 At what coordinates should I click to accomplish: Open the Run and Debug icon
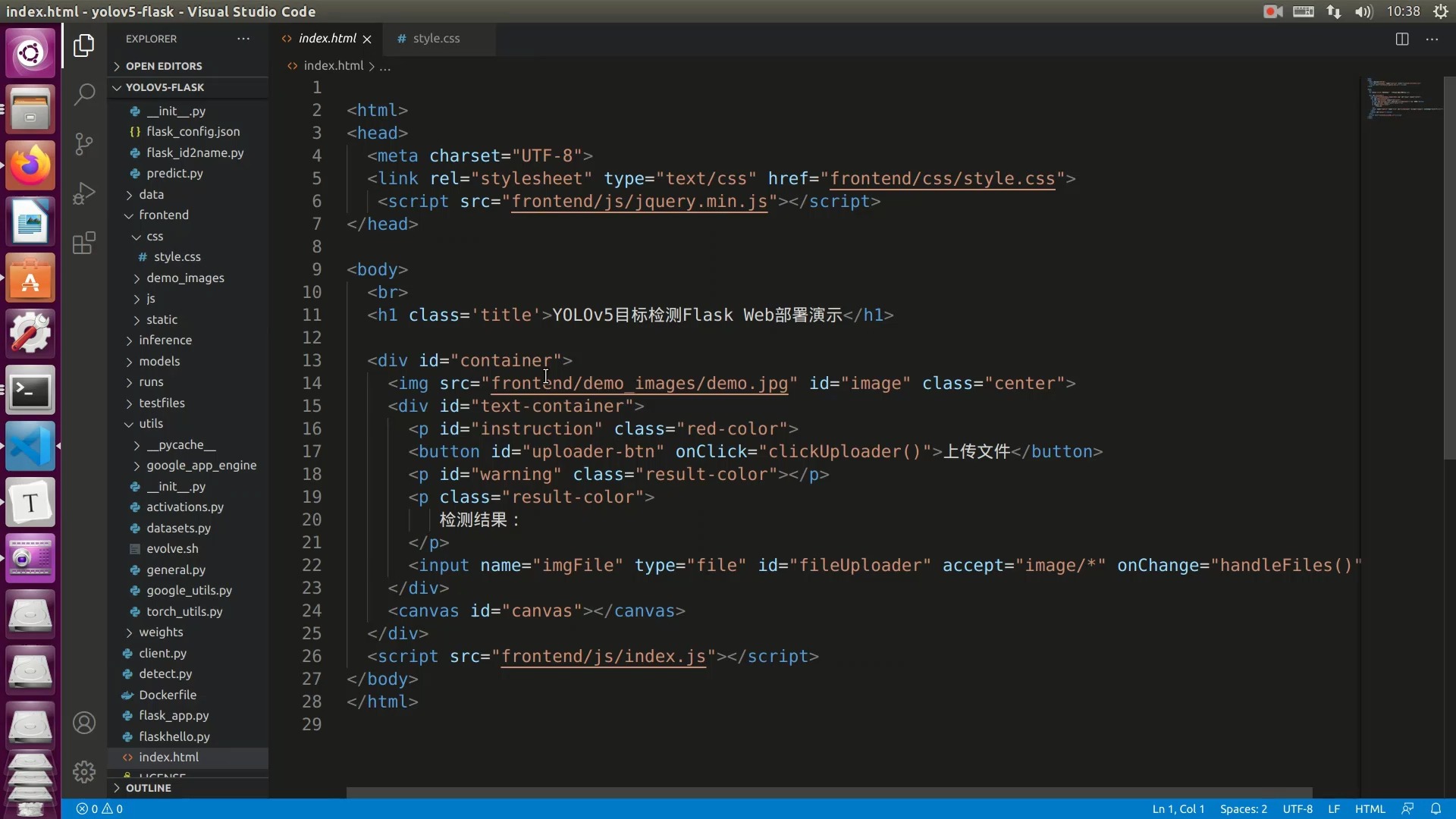tap(84, 194)
